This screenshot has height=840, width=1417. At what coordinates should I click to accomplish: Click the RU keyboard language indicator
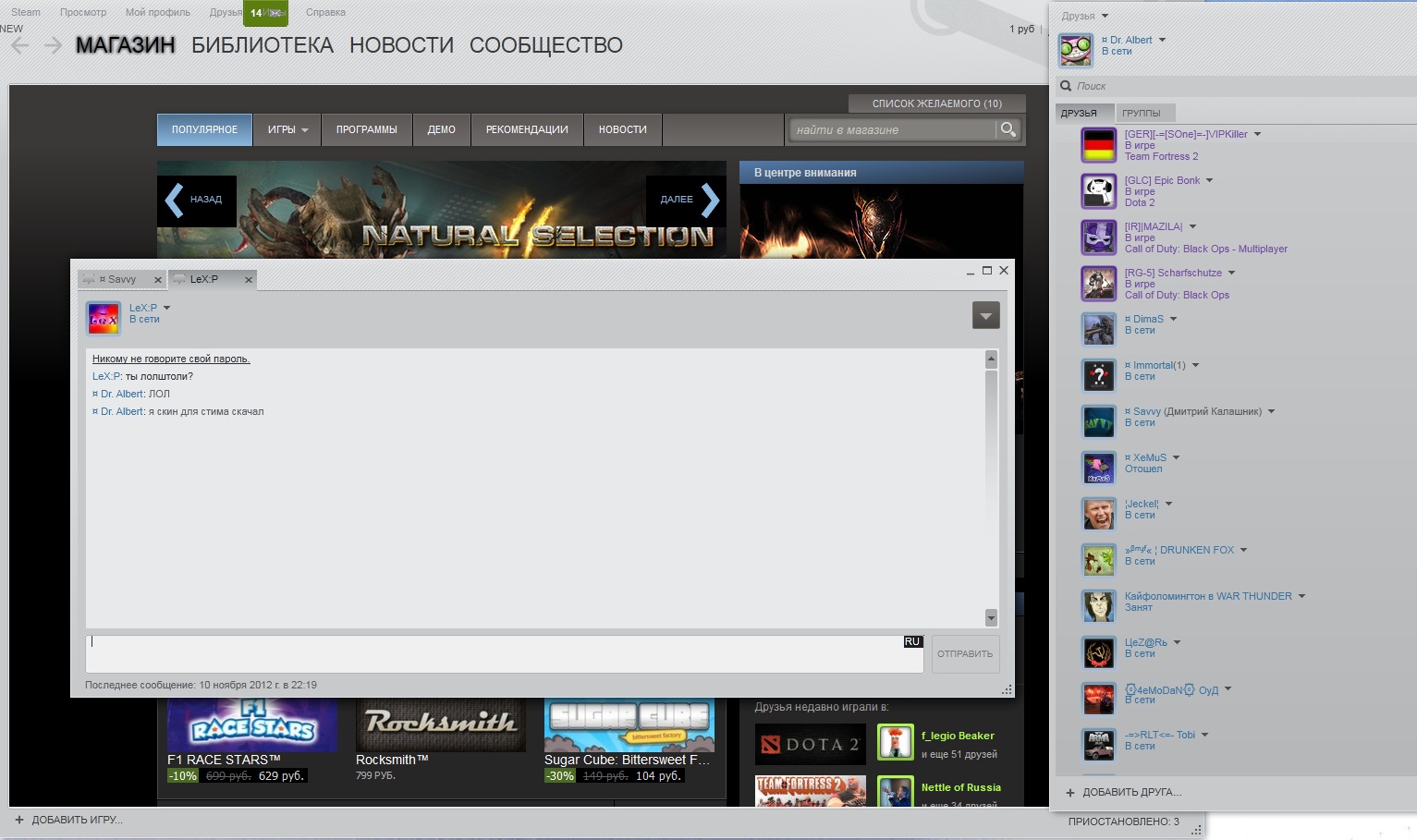912,641
